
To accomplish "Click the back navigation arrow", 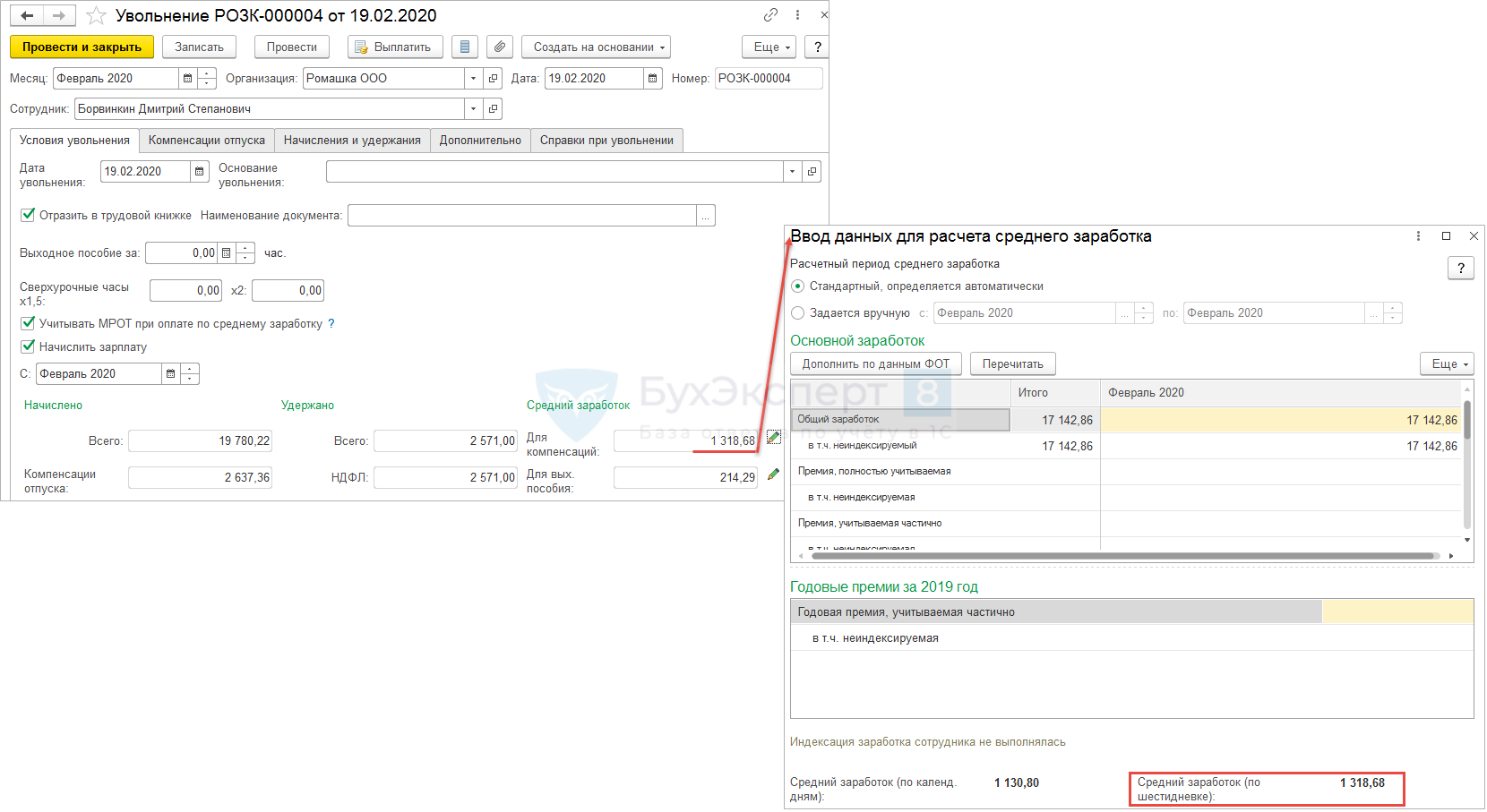I will click(x=27, y=16).
